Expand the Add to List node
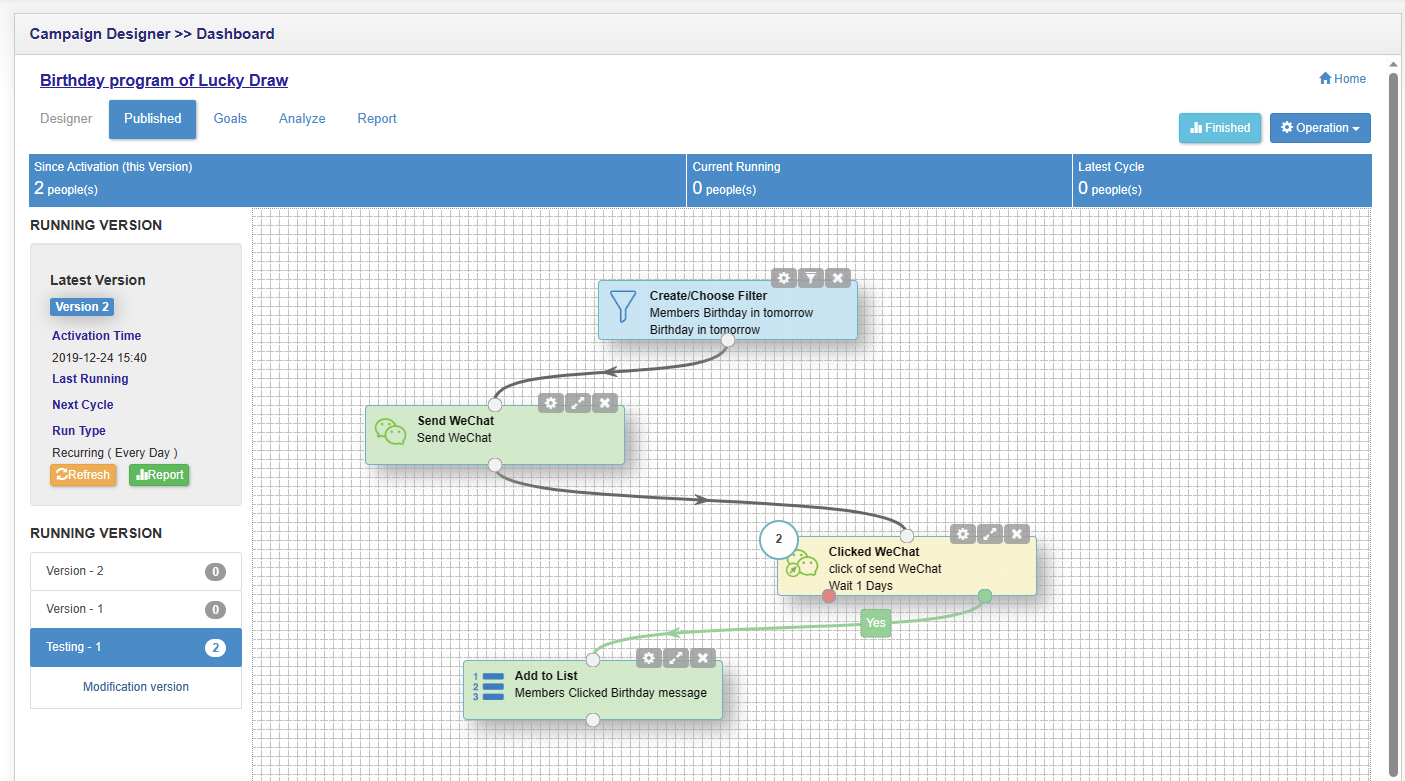This screenshot has height=781, width=1405. tap(676, 658)
